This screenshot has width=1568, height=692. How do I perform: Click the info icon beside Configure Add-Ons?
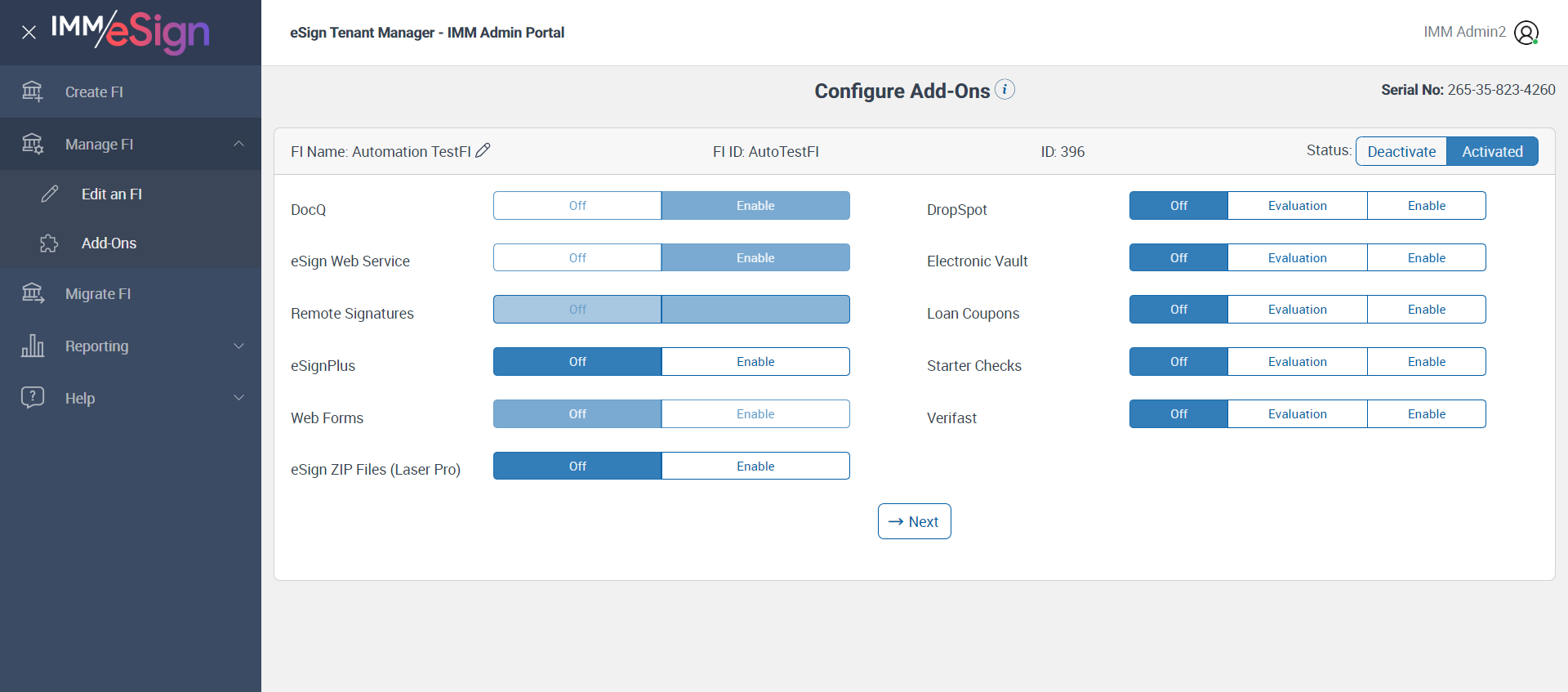1005,89
